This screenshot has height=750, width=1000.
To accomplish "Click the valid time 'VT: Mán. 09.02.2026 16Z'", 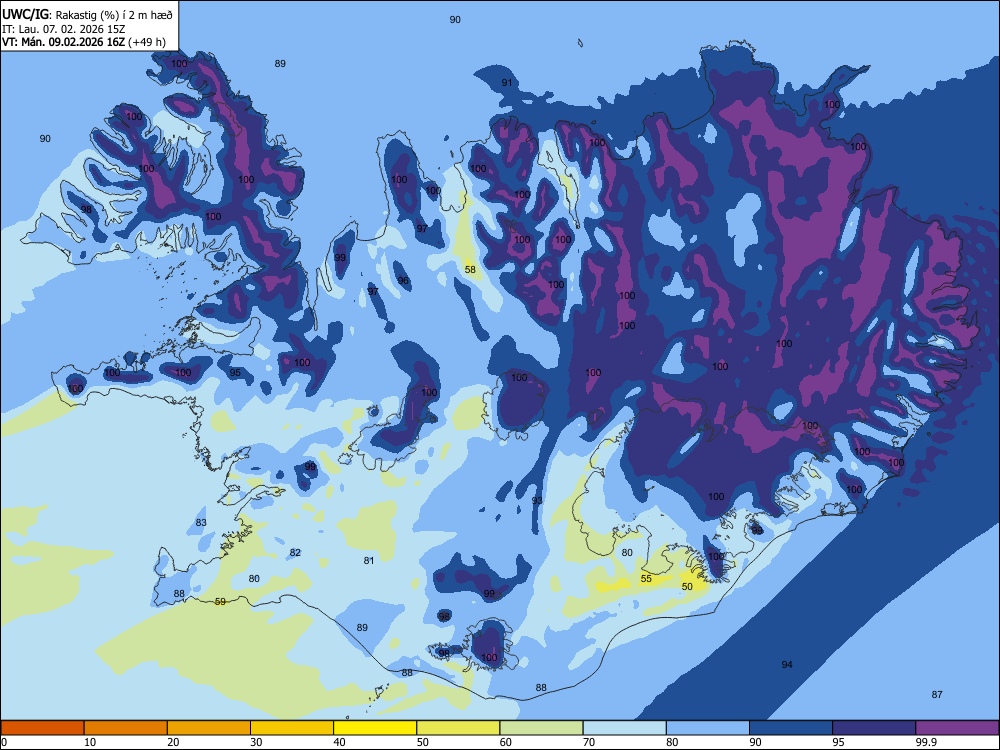I will click(64, 42).
